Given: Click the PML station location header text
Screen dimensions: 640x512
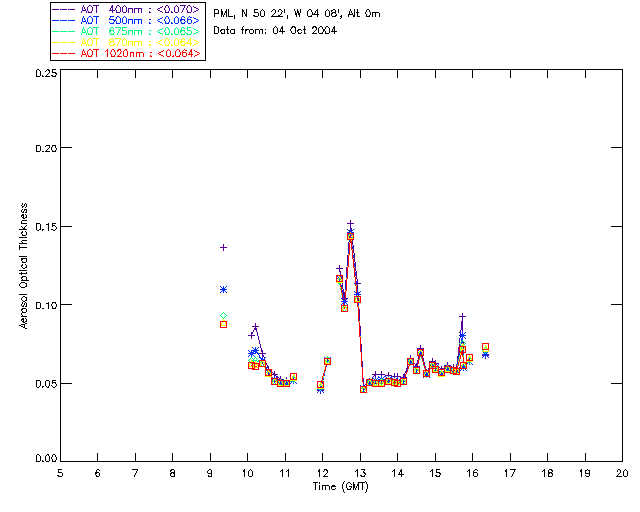Looking at the screenshot, I should (297, 13).
